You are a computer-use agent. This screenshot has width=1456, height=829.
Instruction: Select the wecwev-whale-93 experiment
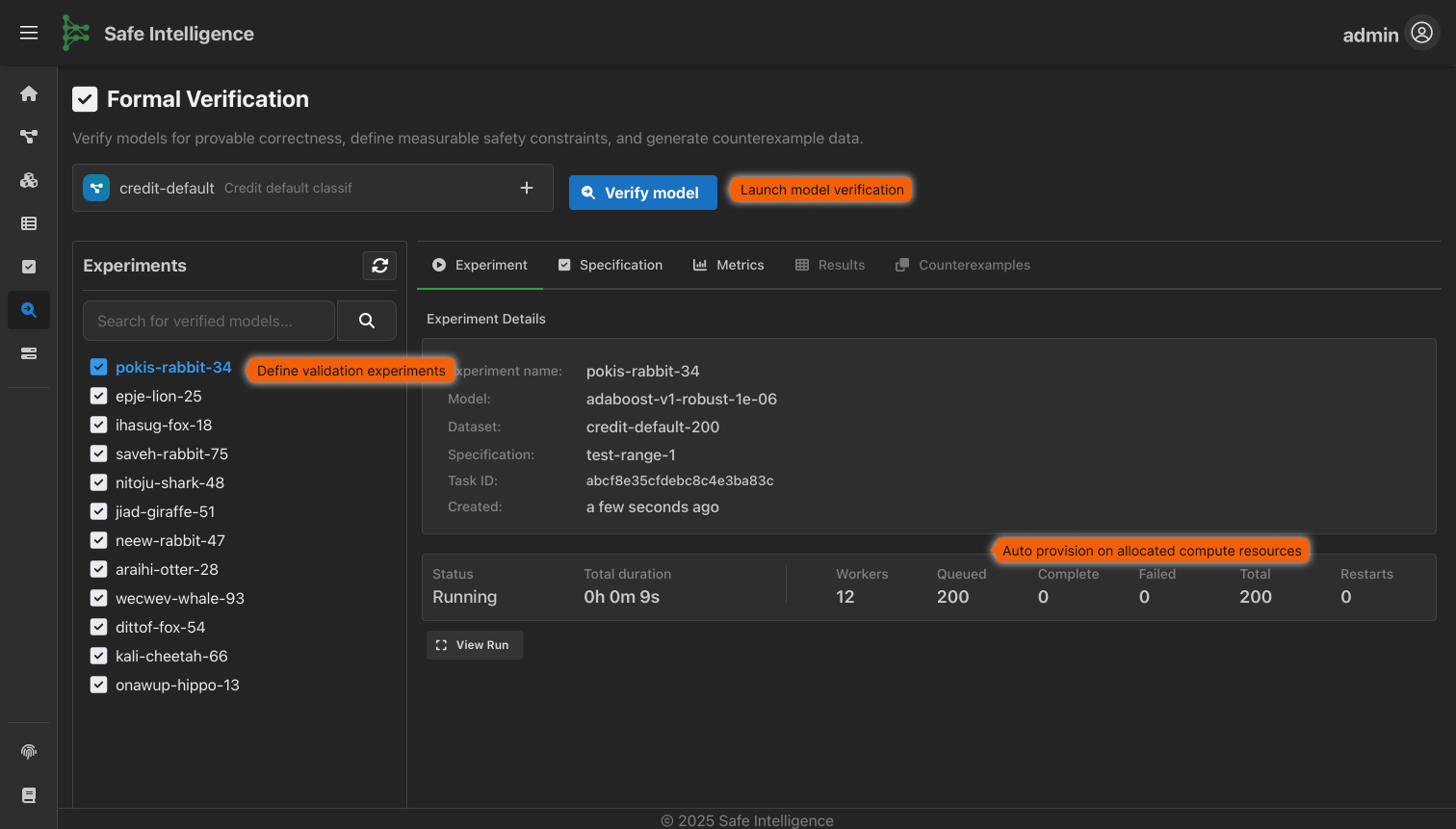(180, 598)
